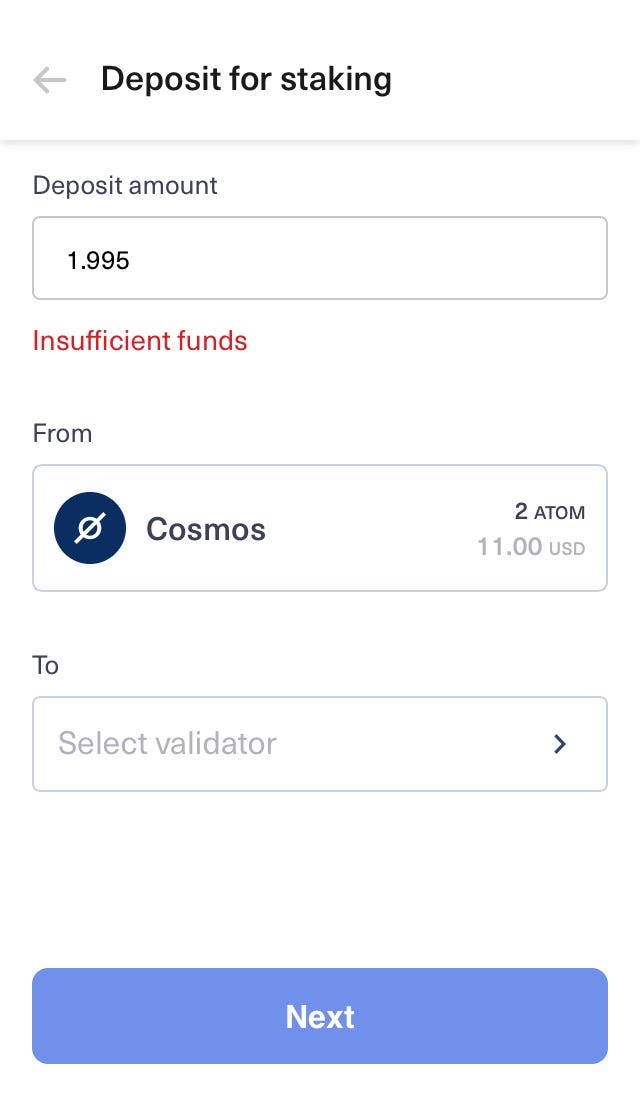Open validator list via the chevron arrow
Image resolution: width=640 pixels, height=1096 pixels.
pos(560,744)
